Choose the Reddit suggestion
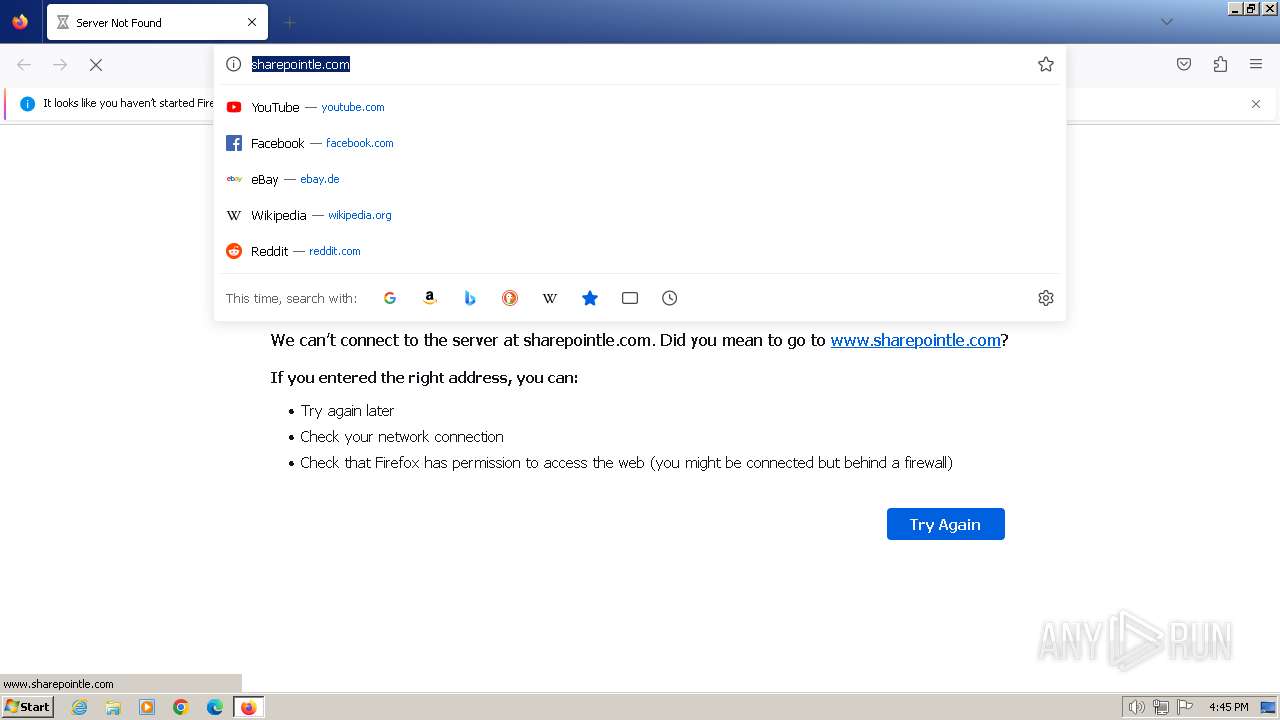The height and width of the screenshot is (720, 1280). click(x=640, y=251)
